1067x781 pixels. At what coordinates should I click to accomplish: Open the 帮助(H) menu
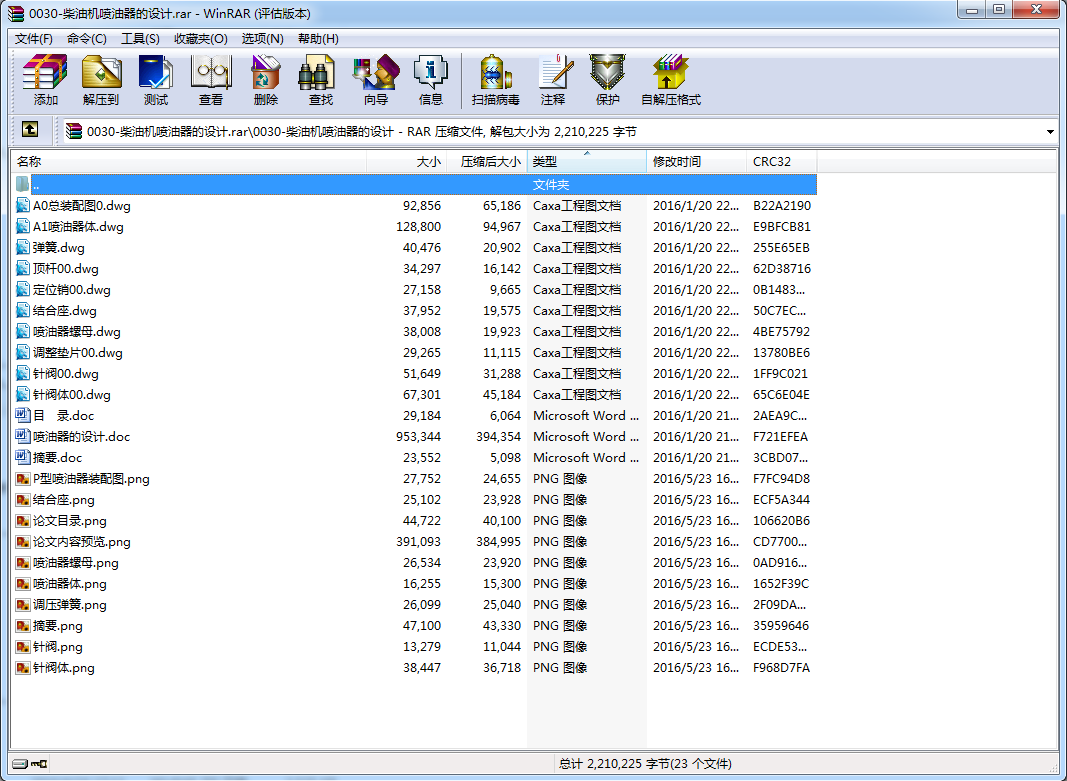click(x=318, y=39)
